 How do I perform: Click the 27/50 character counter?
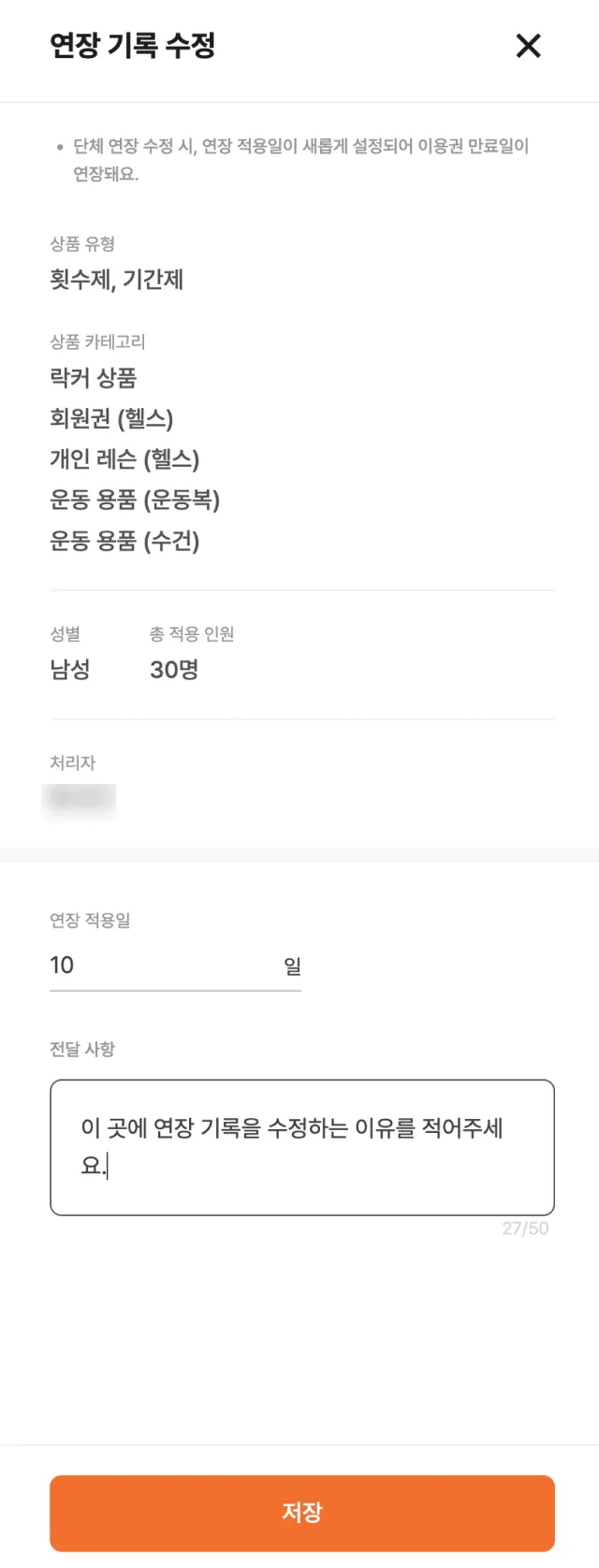pos(525,1228)
